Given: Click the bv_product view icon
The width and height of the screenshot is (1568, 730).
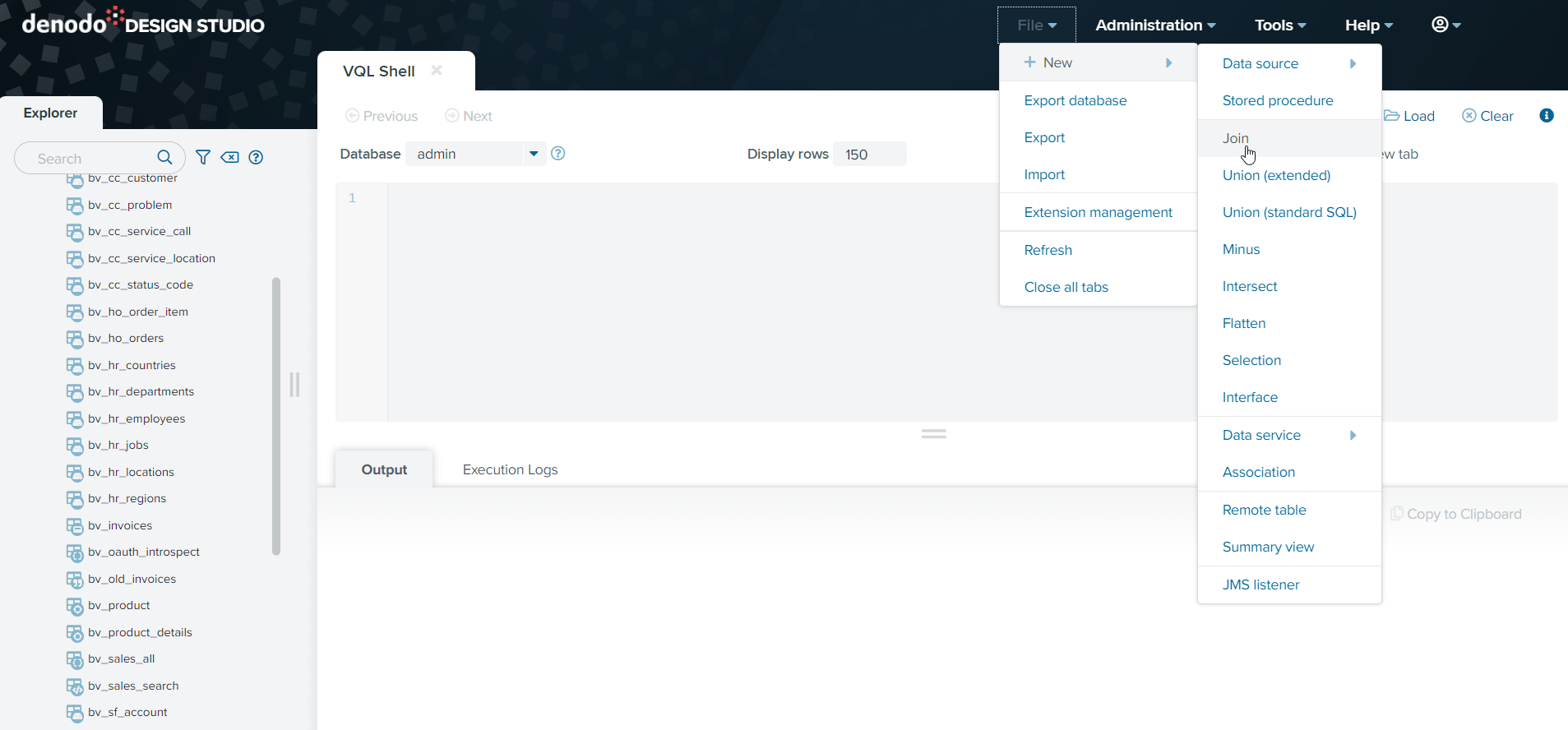Looking at the screenshot, I should tap(75, 606).
